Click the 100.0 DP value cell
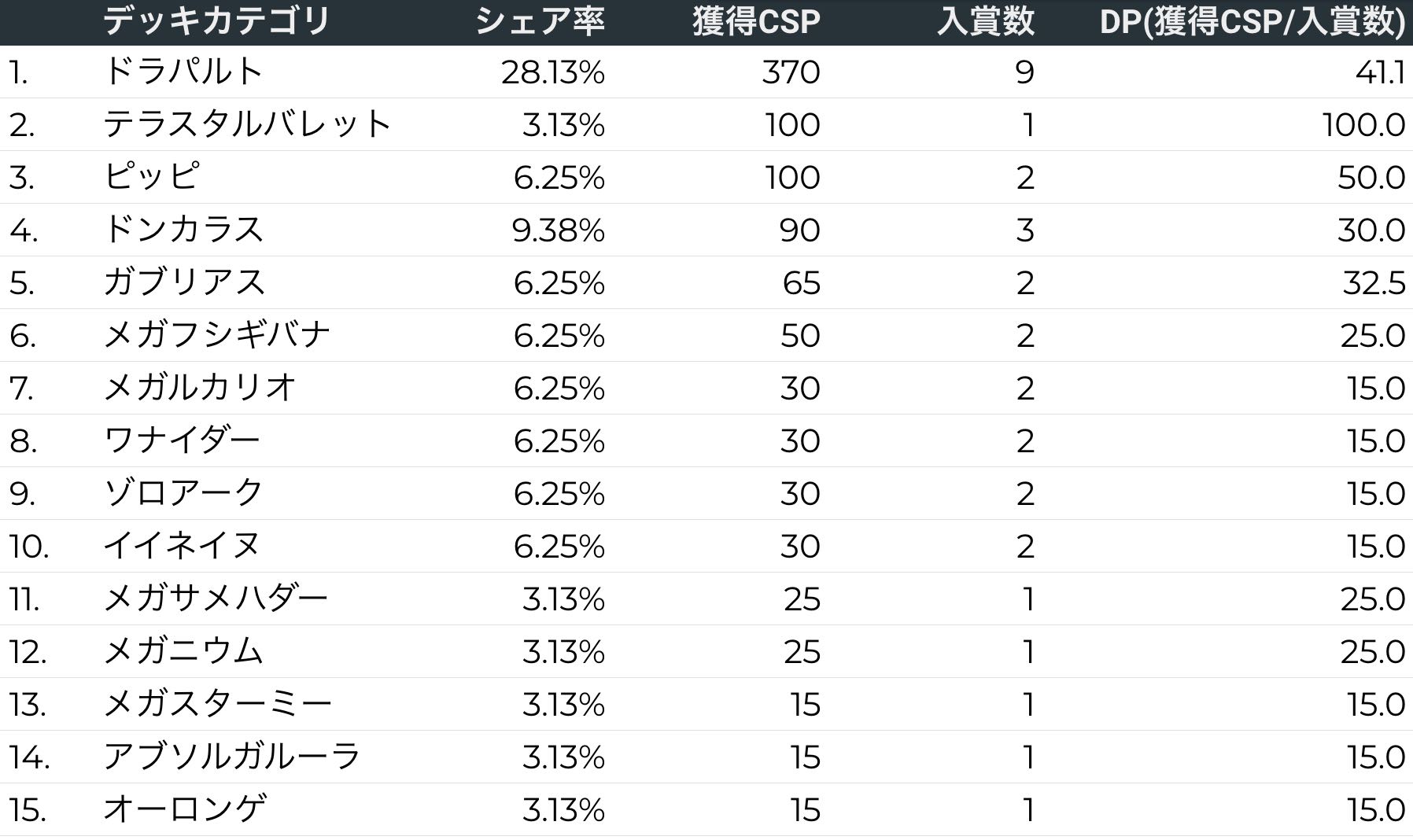The width and height of the screenshot is (1413, 840). 1363,125
